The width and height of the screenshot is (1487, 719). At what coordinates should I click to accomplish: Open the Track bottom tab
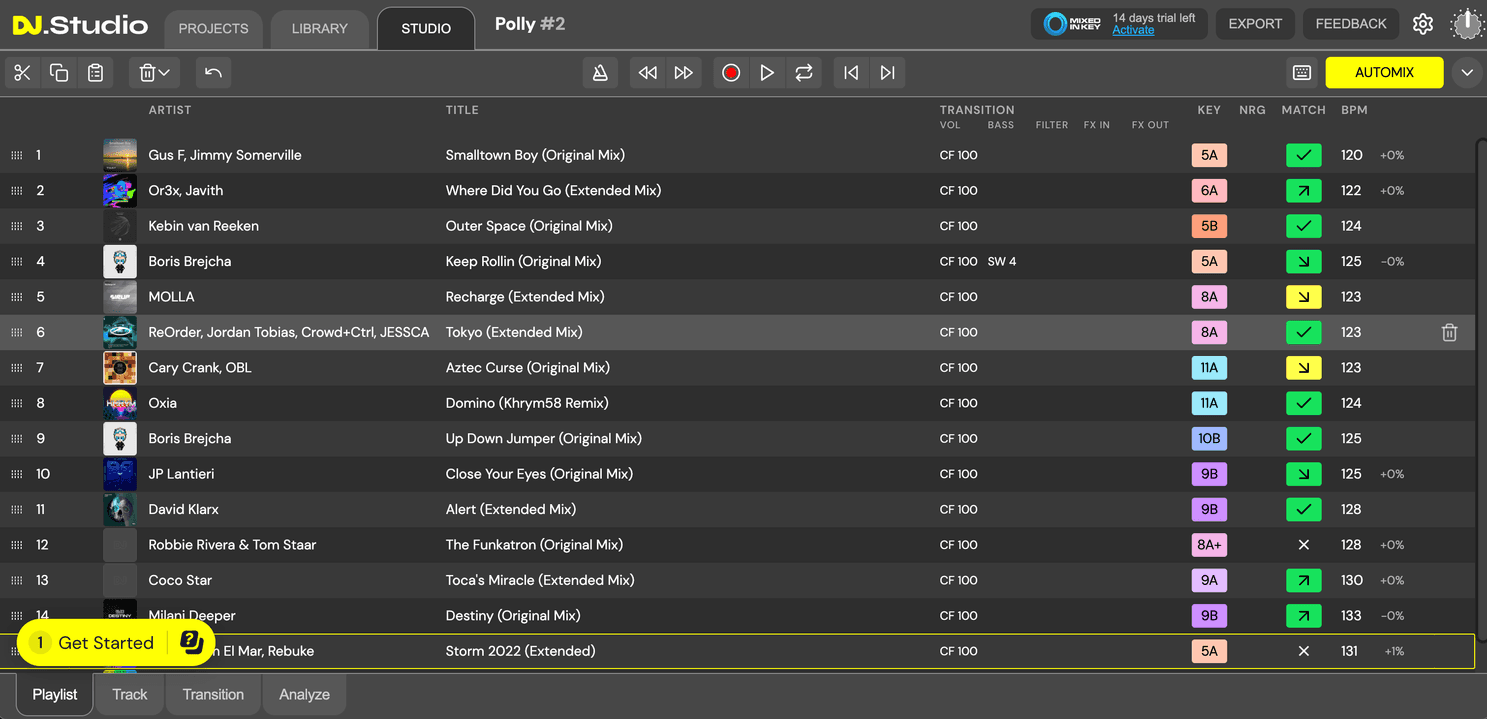[130, 694]
